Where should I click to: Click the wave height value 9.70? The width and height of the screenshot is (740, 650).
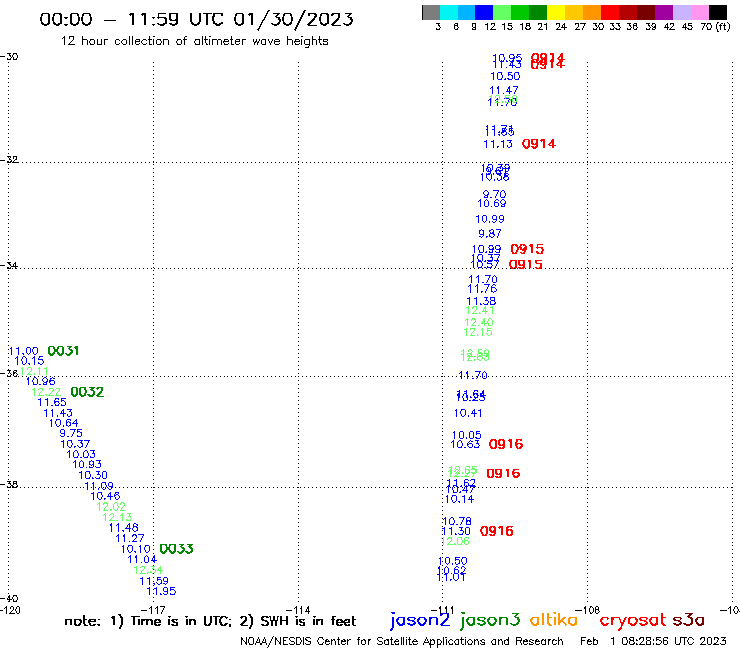tap(494, 194)
